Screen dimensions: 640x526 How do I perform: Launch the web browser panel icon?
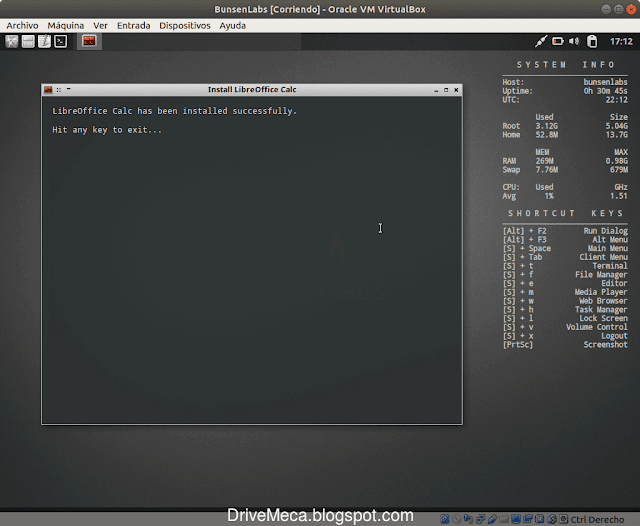pos(12,41)
